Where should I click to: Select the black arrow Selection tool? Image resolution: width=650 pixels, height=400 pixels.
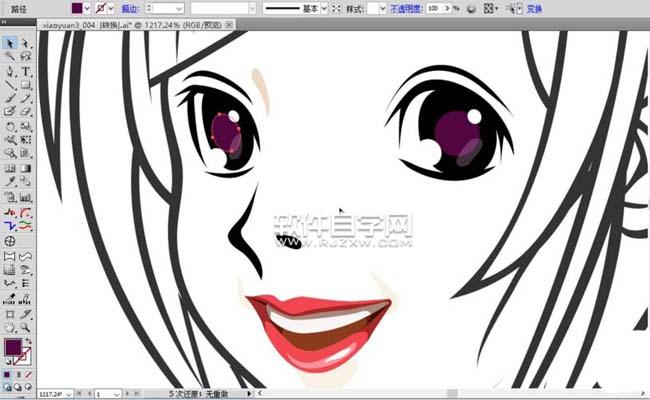[10, 43]
